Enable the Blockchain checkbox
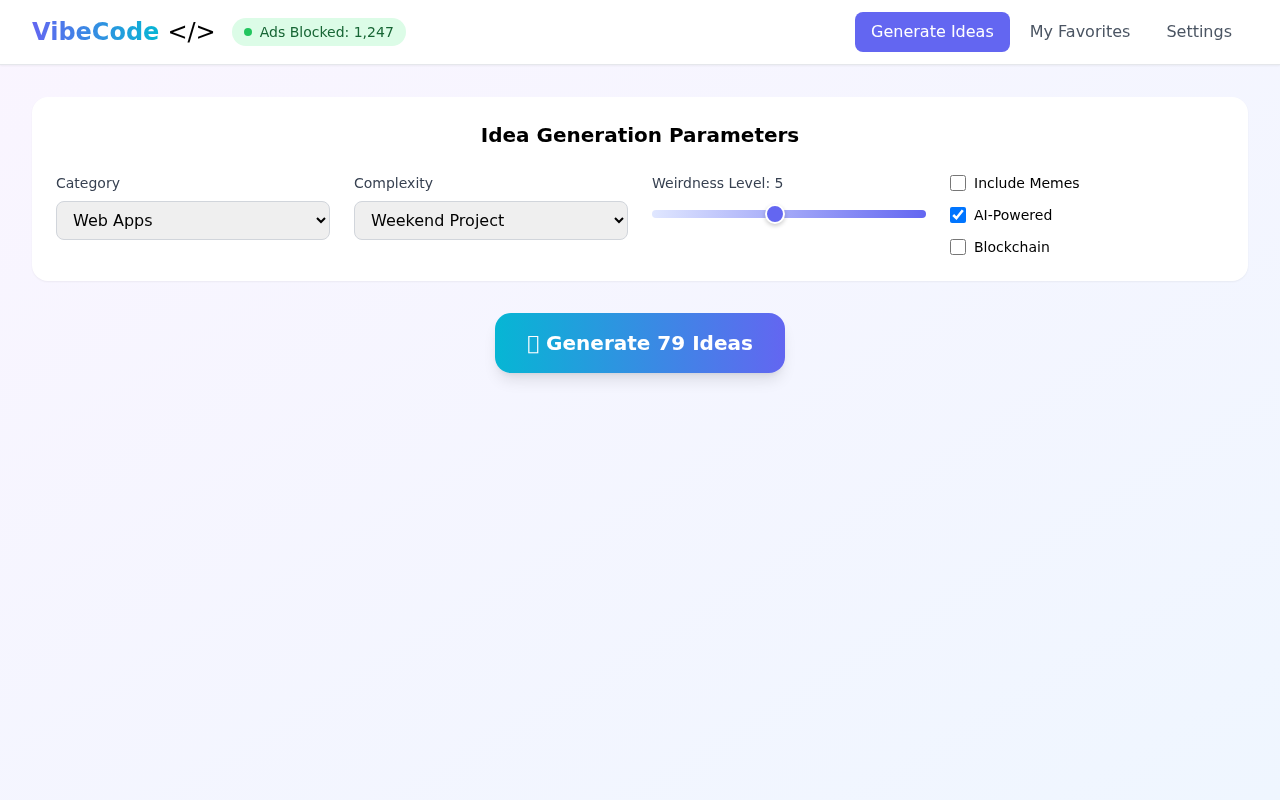The image size is (1280, 800). 957,247
